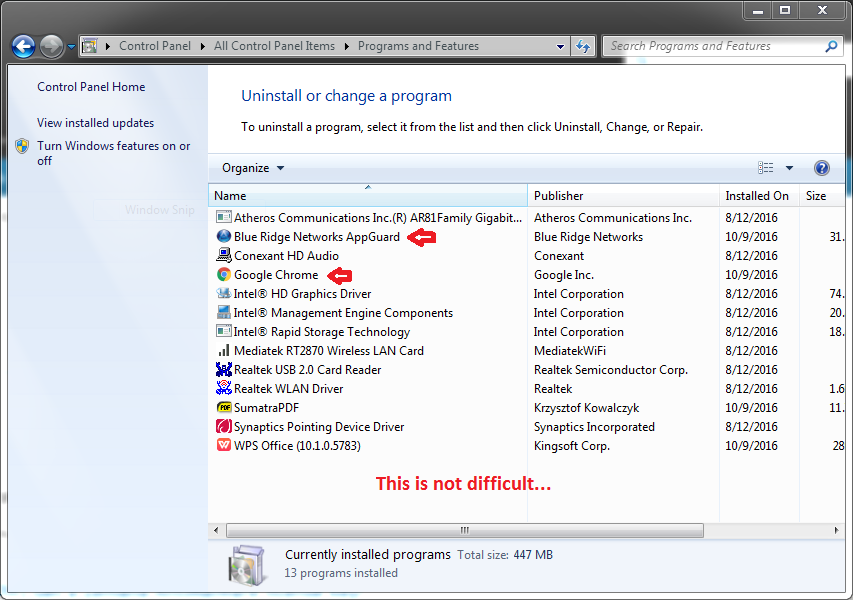Open View installed updates link
The width and height of the screenshot is (853, 600).
pyautogui.click(x=95, y=123)
